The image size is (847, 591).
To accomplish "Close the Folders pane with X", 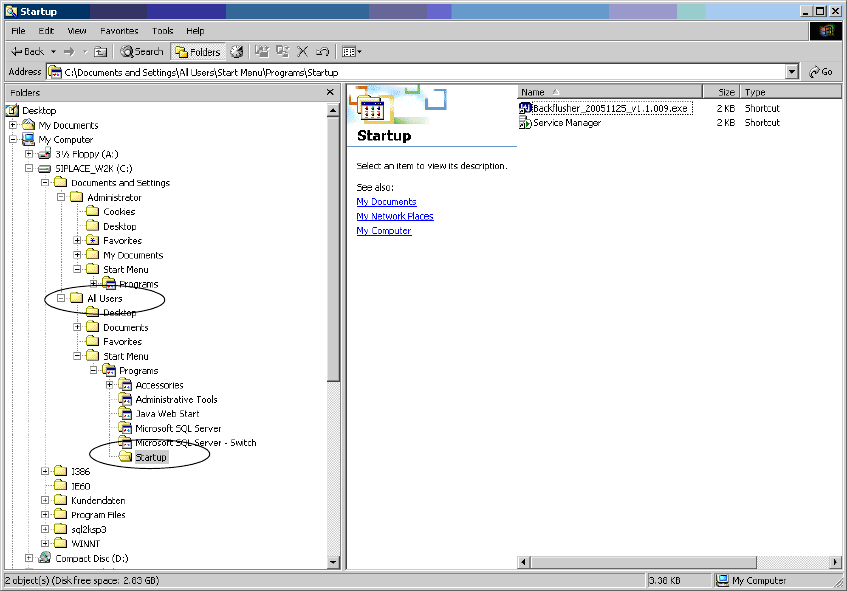I will click(x=330, y=92).
